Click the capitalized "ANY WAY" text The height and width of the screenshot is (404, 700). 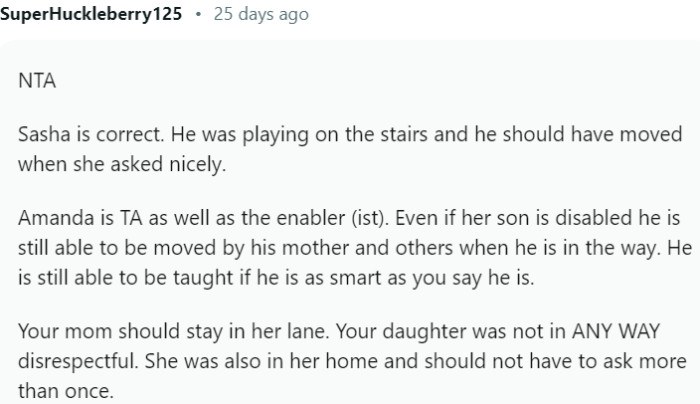[616, 331]
